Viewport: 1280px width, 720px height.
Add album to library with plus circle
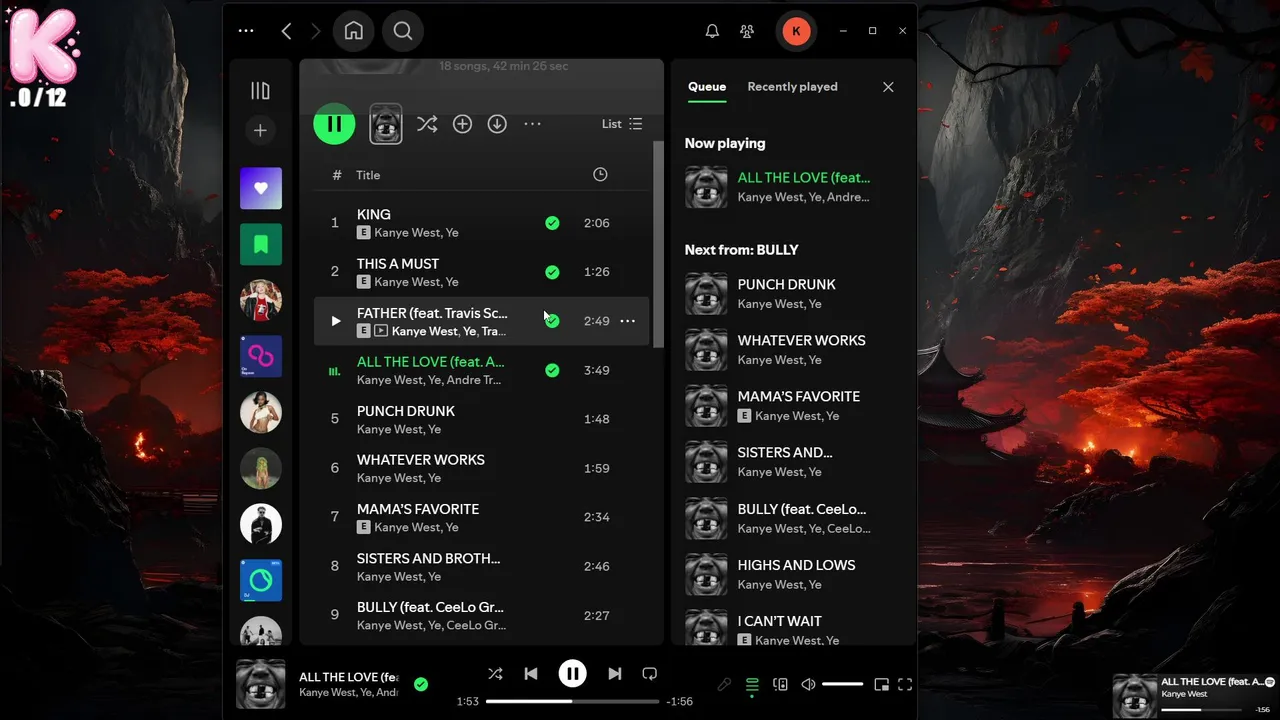(462, 124)
